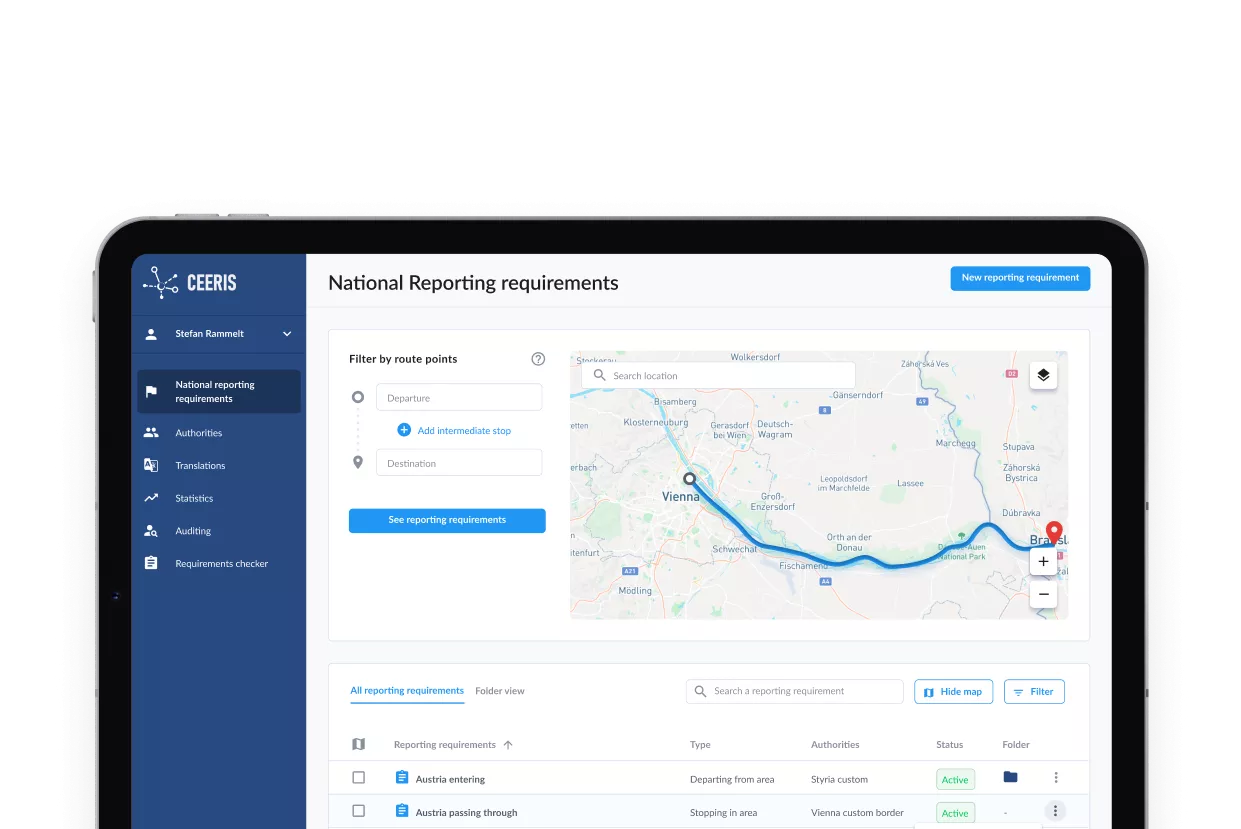Click the CEERIS logo
This screenshot has height=829, width=1241.
pos(189,283)
